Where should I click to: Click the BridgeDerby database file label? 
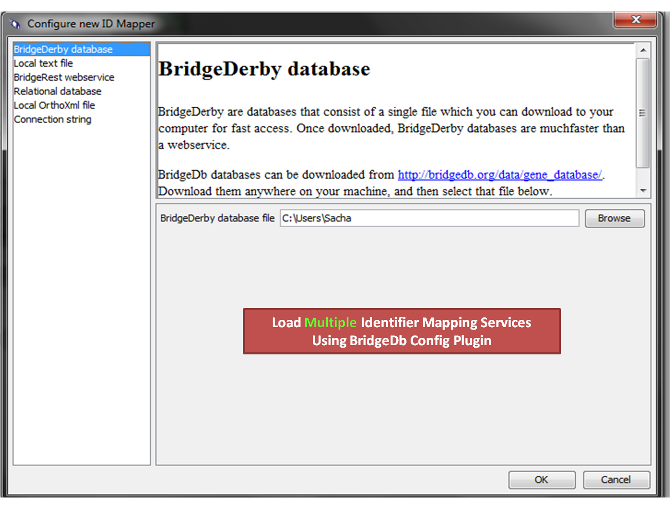[x=217, y=218]
